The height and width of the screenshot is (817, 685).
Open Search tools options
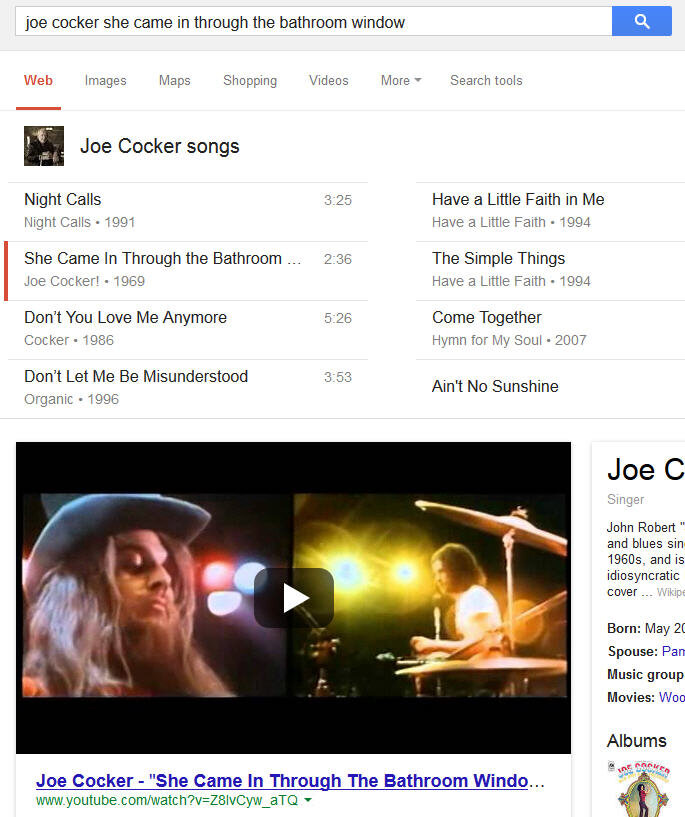486,80
